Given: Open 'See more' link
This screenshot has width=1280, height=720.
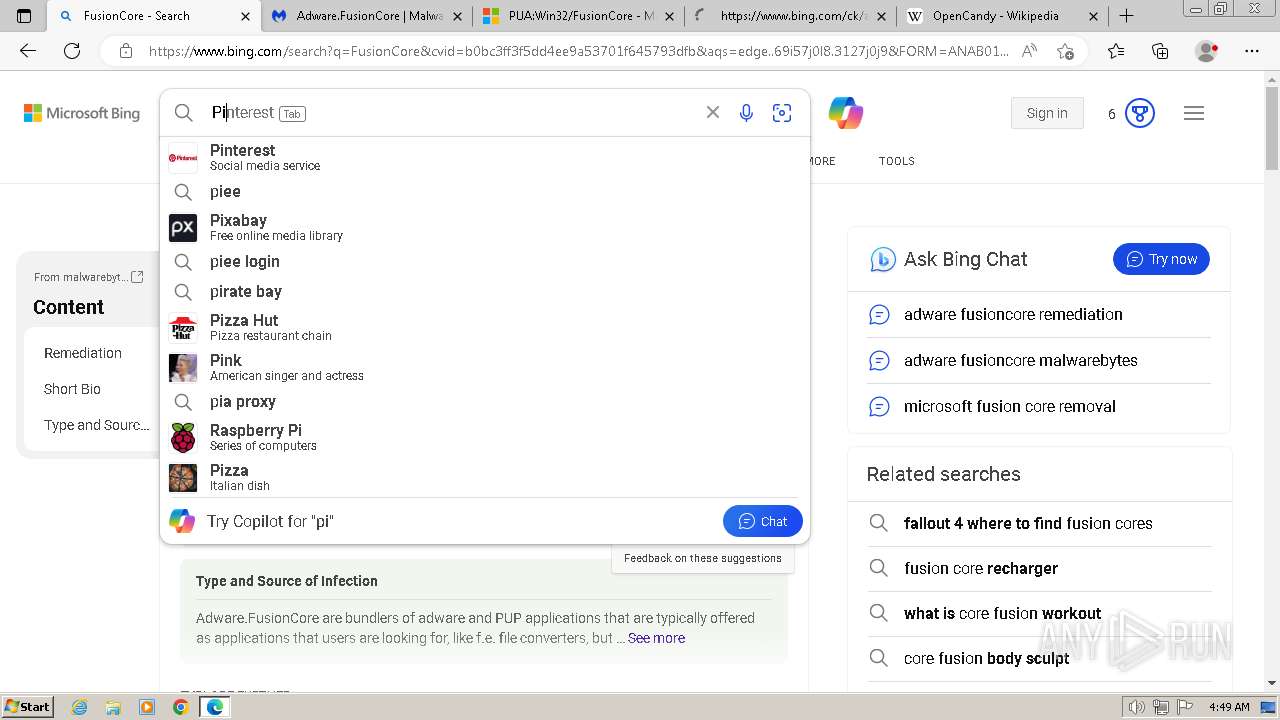Looking at the screenshot, I should (656, 638).
